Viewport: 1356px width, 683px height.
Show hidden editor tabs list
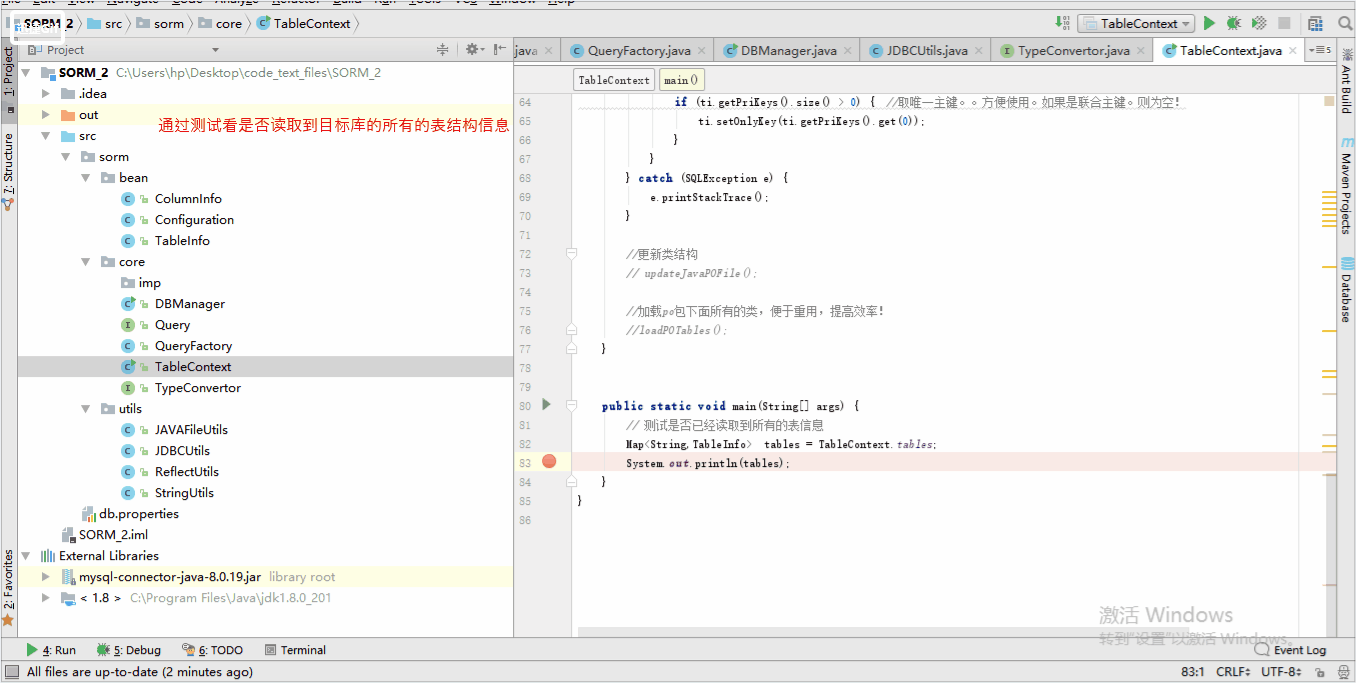1320,50
